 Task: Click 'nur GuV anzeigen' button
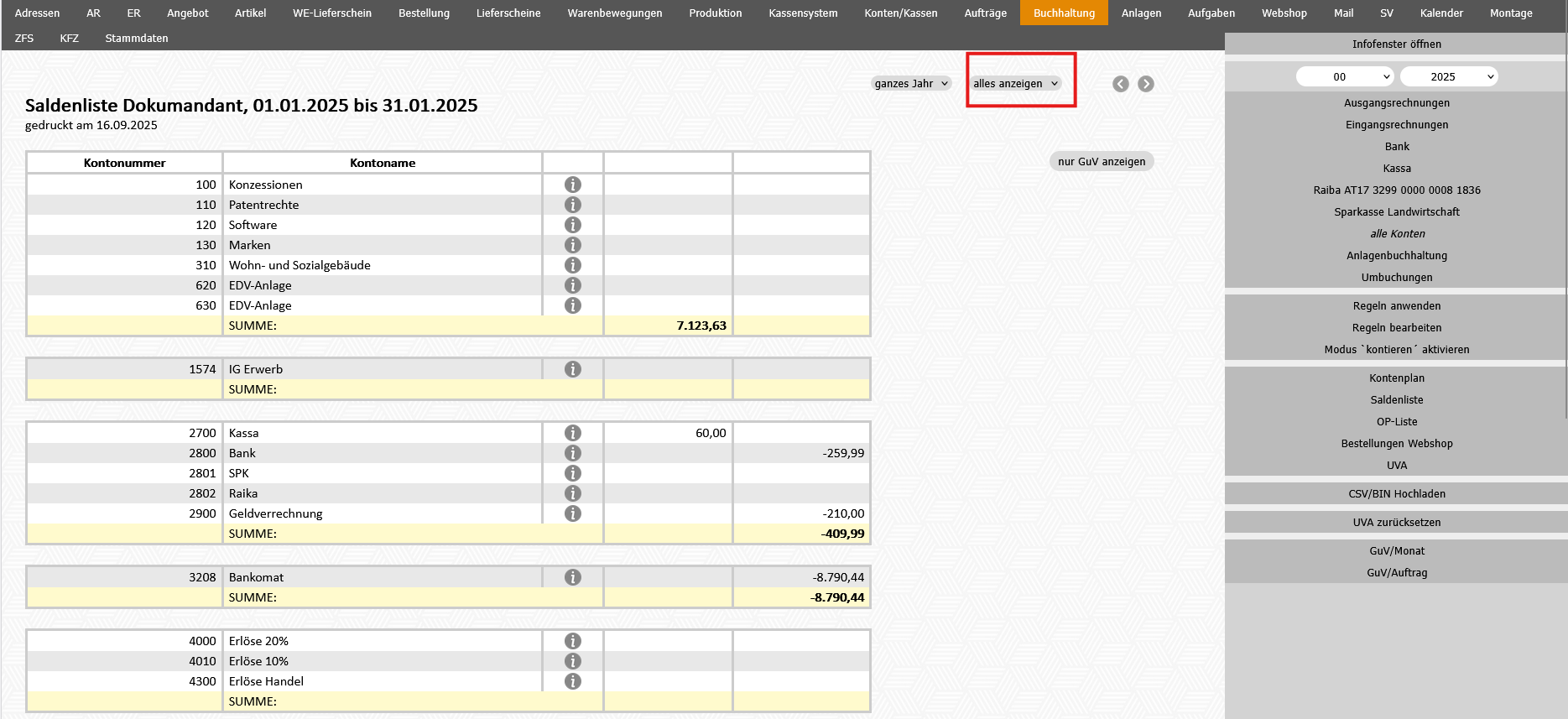coord(1102,161)
